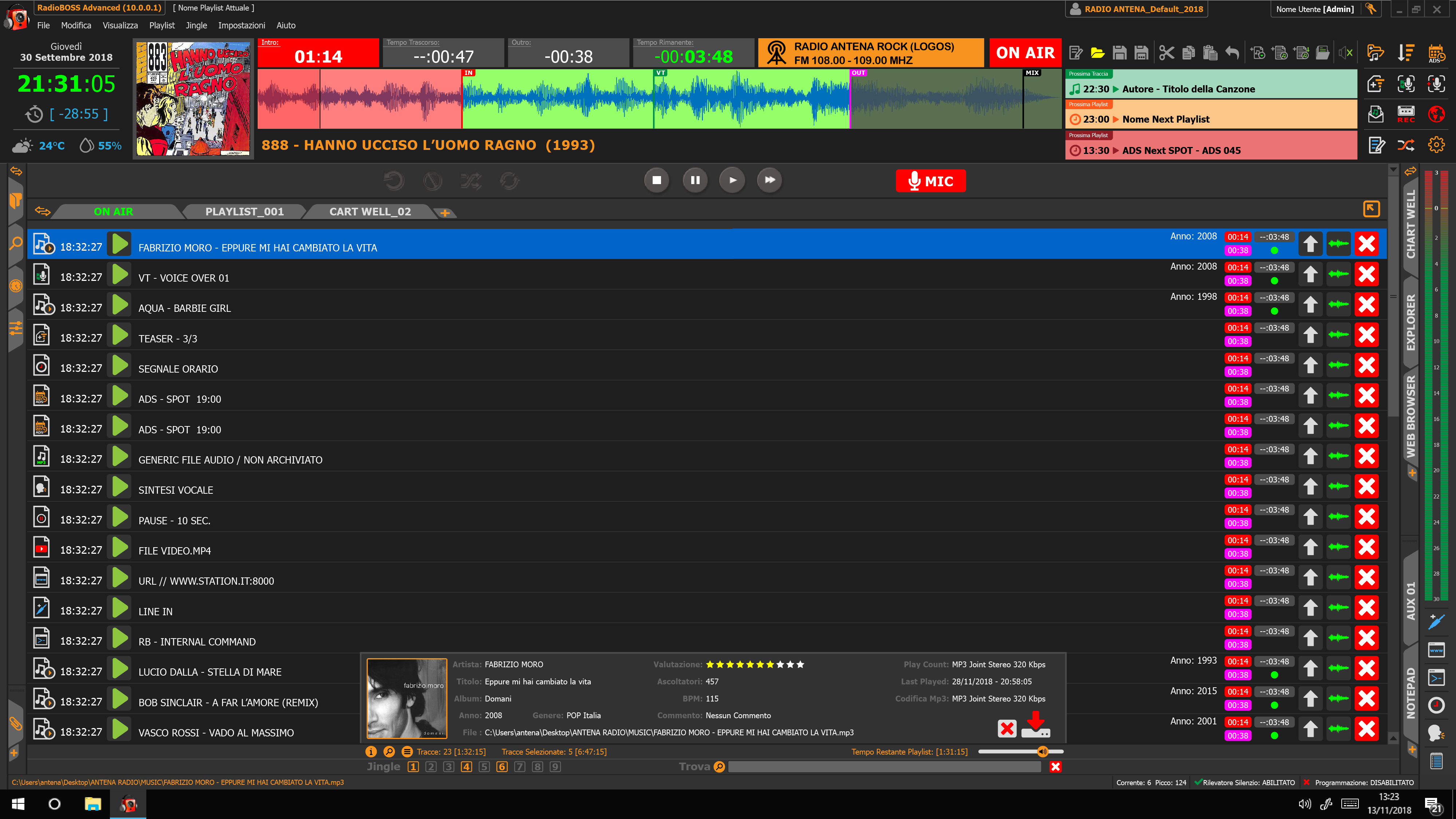
Task: Play the VT - VOICE OVER 01 row
Action: (119, 274)
